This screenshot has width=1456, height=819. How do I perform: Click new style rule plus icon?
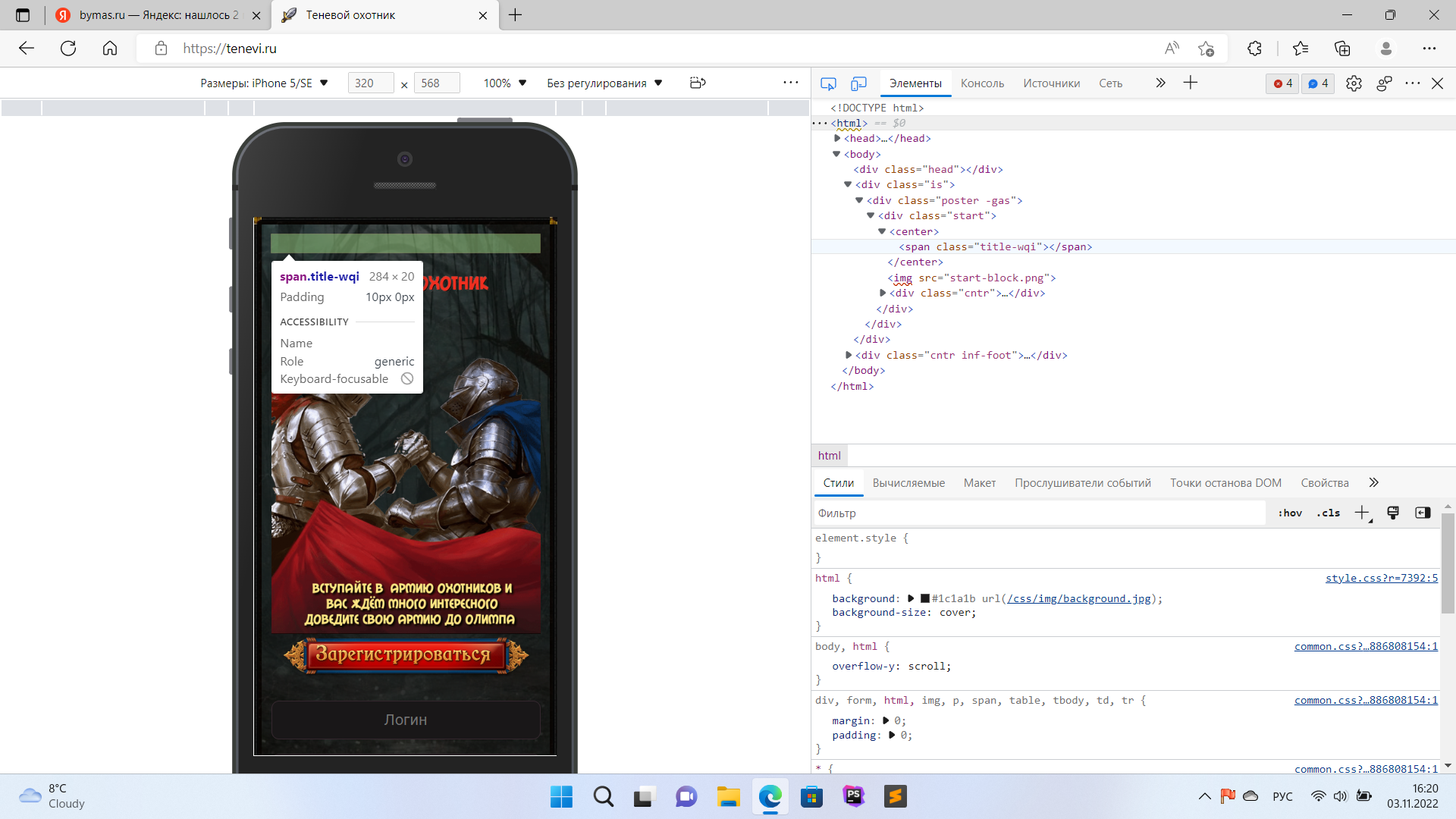pyautogui.click(x=1362, y=513)
